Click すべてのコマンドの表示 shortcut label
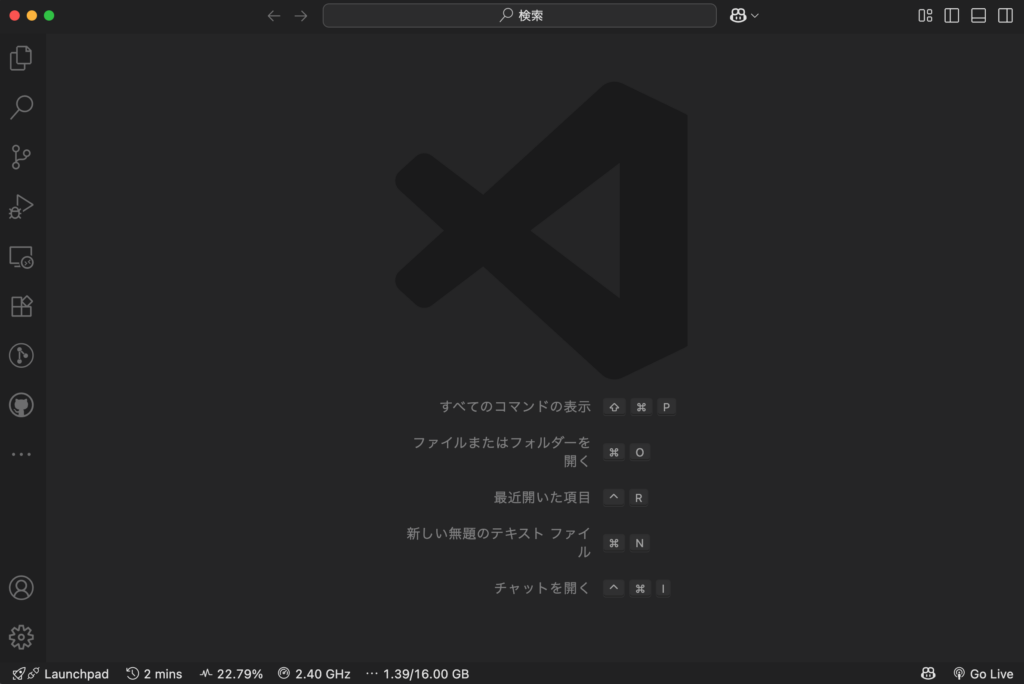This screenshot has height=684, width=1024. click(515, 407)
